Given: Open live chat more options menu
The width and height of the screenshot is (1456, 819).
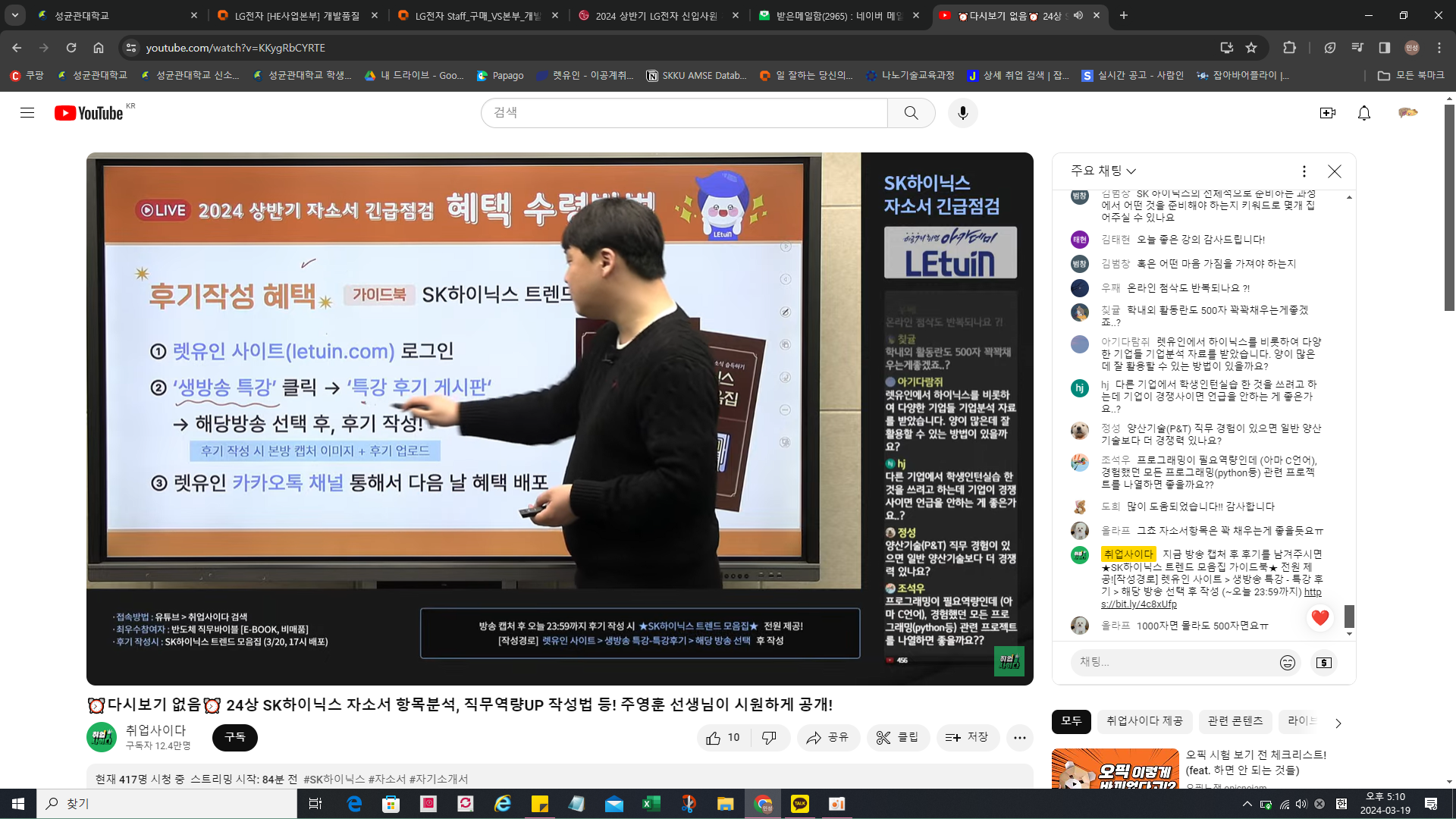Looking at the screenshot, I should pos(1304,171).
